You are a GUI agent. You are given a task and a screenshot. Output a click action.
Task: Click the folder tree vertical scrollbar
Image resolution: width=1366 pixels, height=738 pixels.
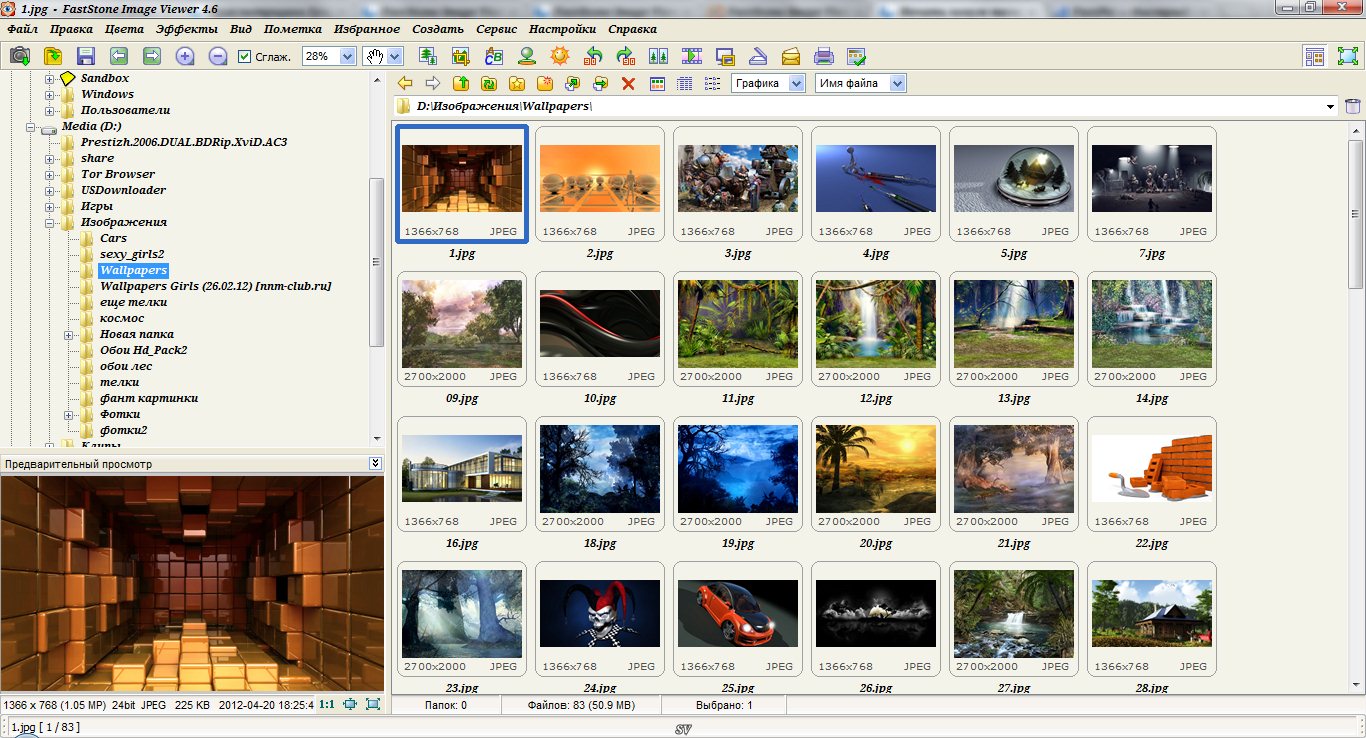pos(376,262)
